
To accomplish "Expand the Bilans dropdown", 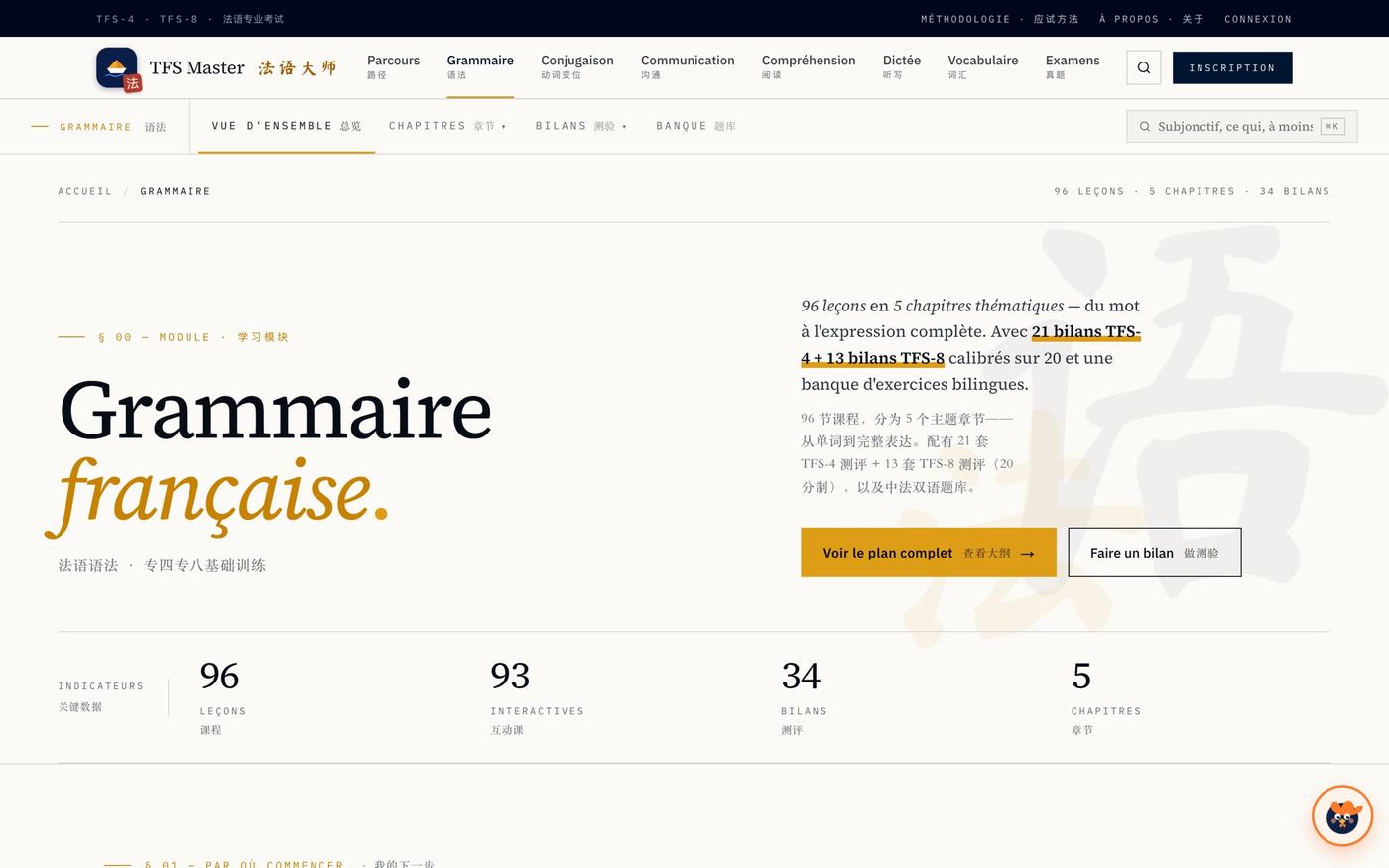I will tap(581, 126).
